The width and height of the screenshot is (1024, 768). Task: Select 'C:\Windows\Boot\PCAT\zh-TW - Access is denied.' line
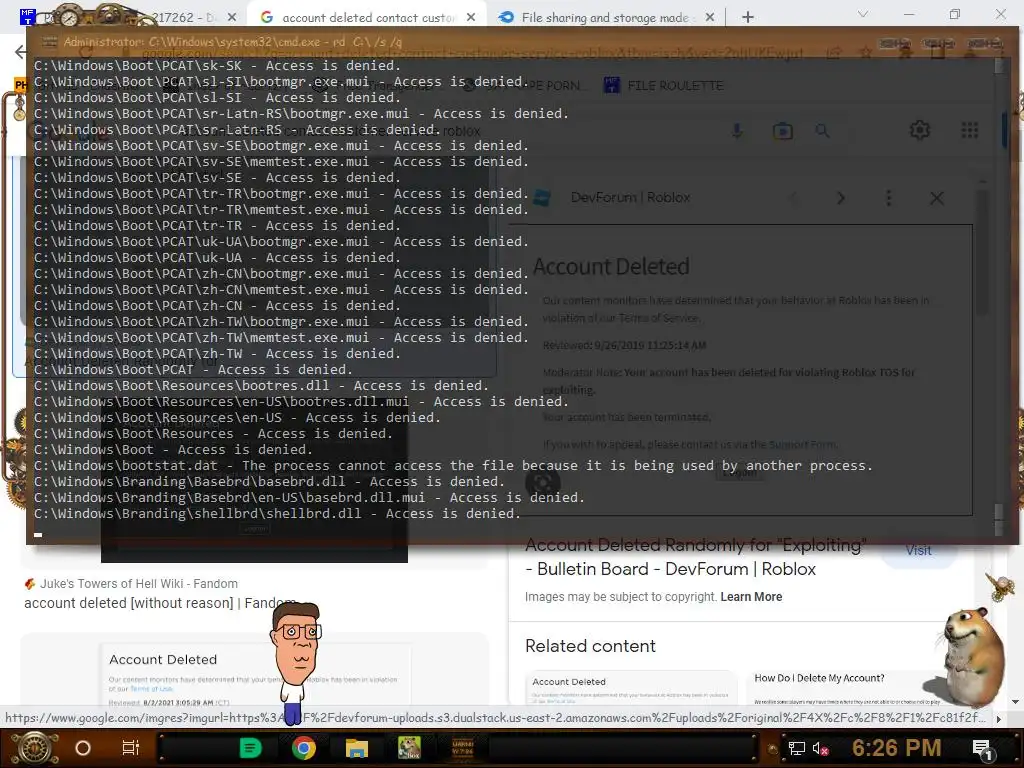(217, 354)
